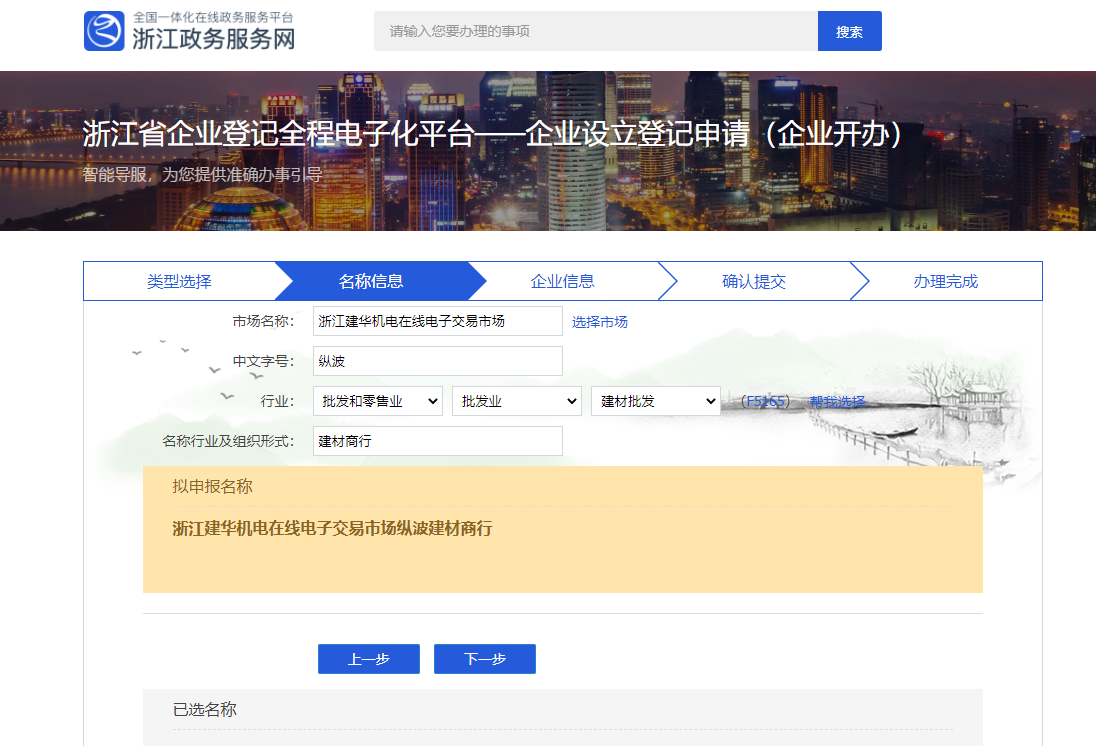Click the (F5165) code link
1096x746 pixels.
[x=766, y=400]
